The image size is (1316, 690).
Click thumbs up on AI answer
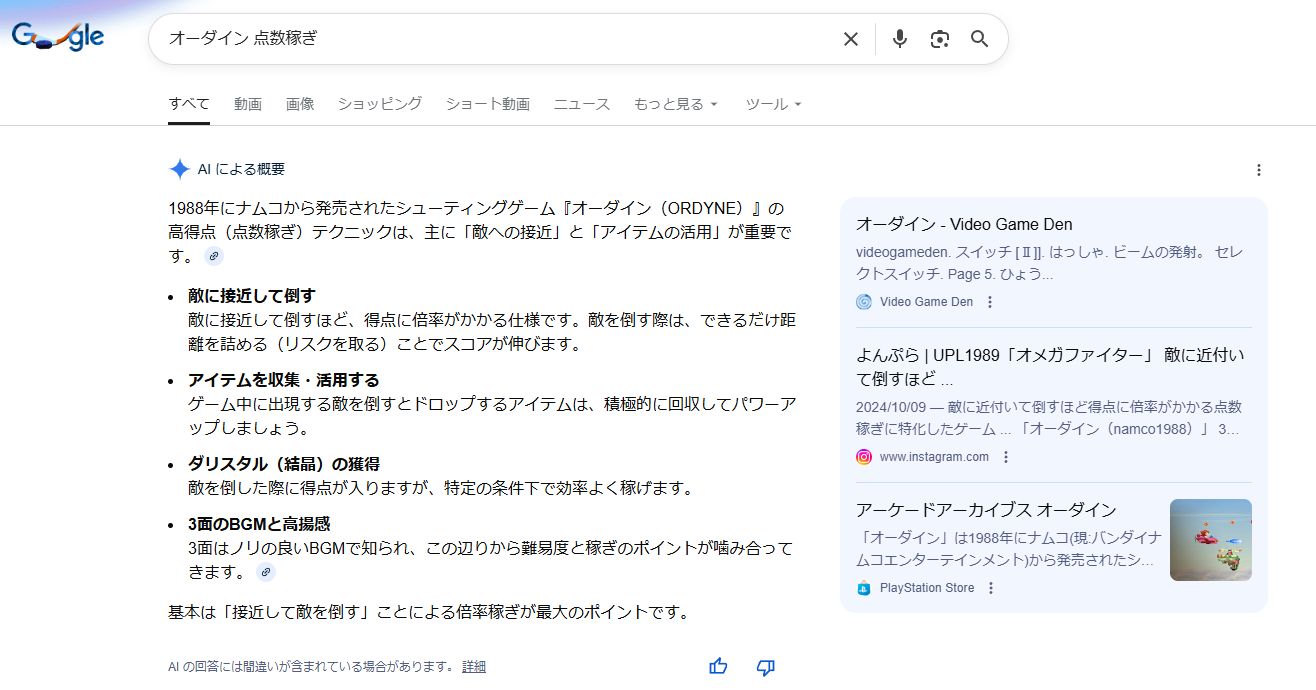718,666
